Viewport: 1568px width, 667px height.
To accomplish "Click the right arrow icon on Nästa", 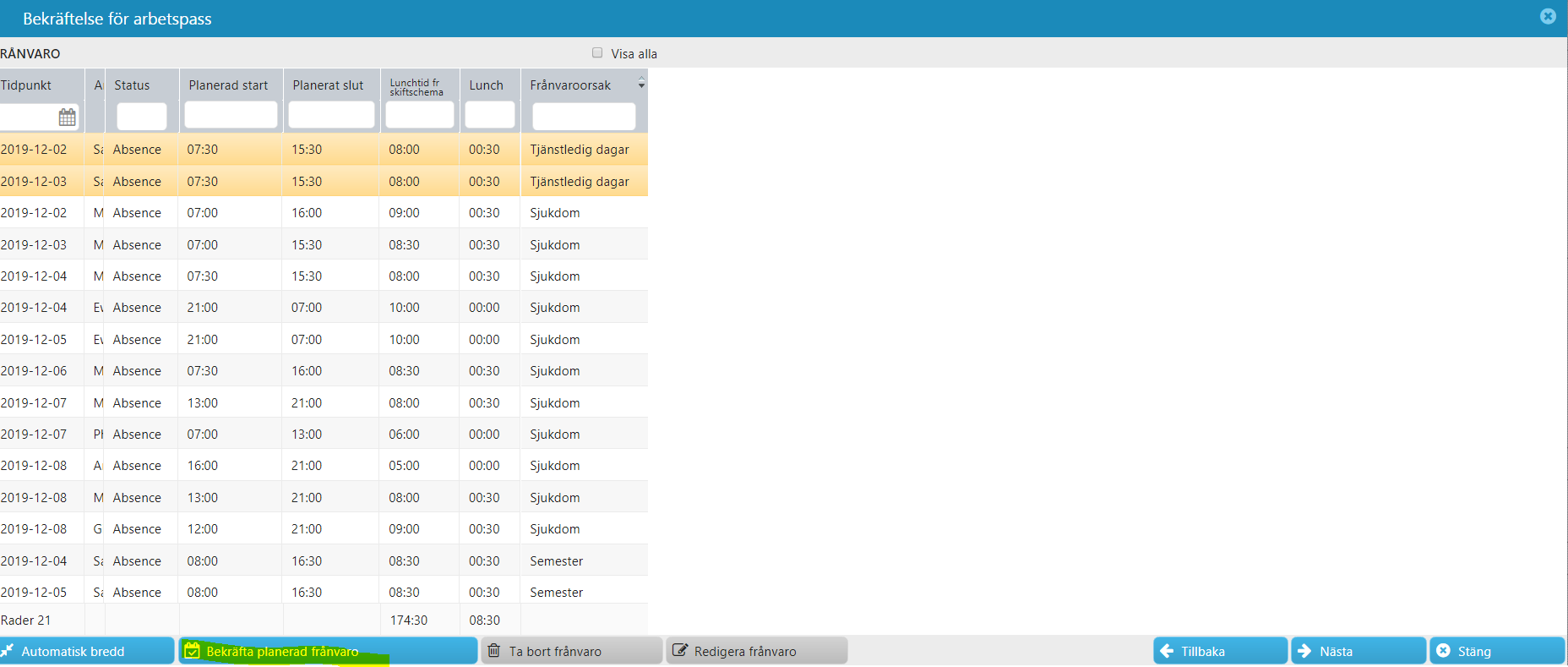I will [x=1304, y=651].
